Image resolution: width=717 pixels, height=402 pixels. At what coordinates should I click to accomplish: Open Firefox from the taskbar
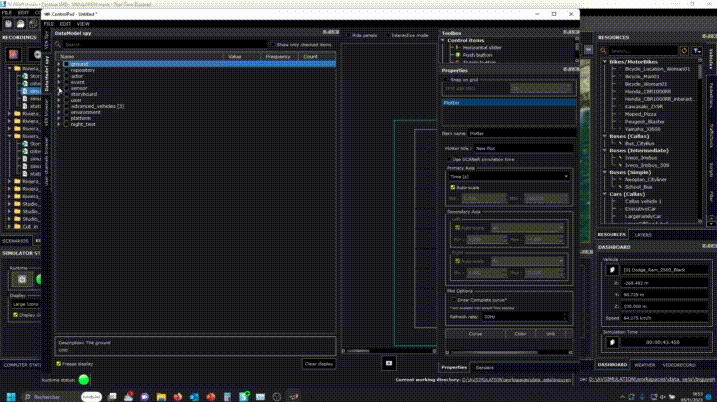coord(177,397)
